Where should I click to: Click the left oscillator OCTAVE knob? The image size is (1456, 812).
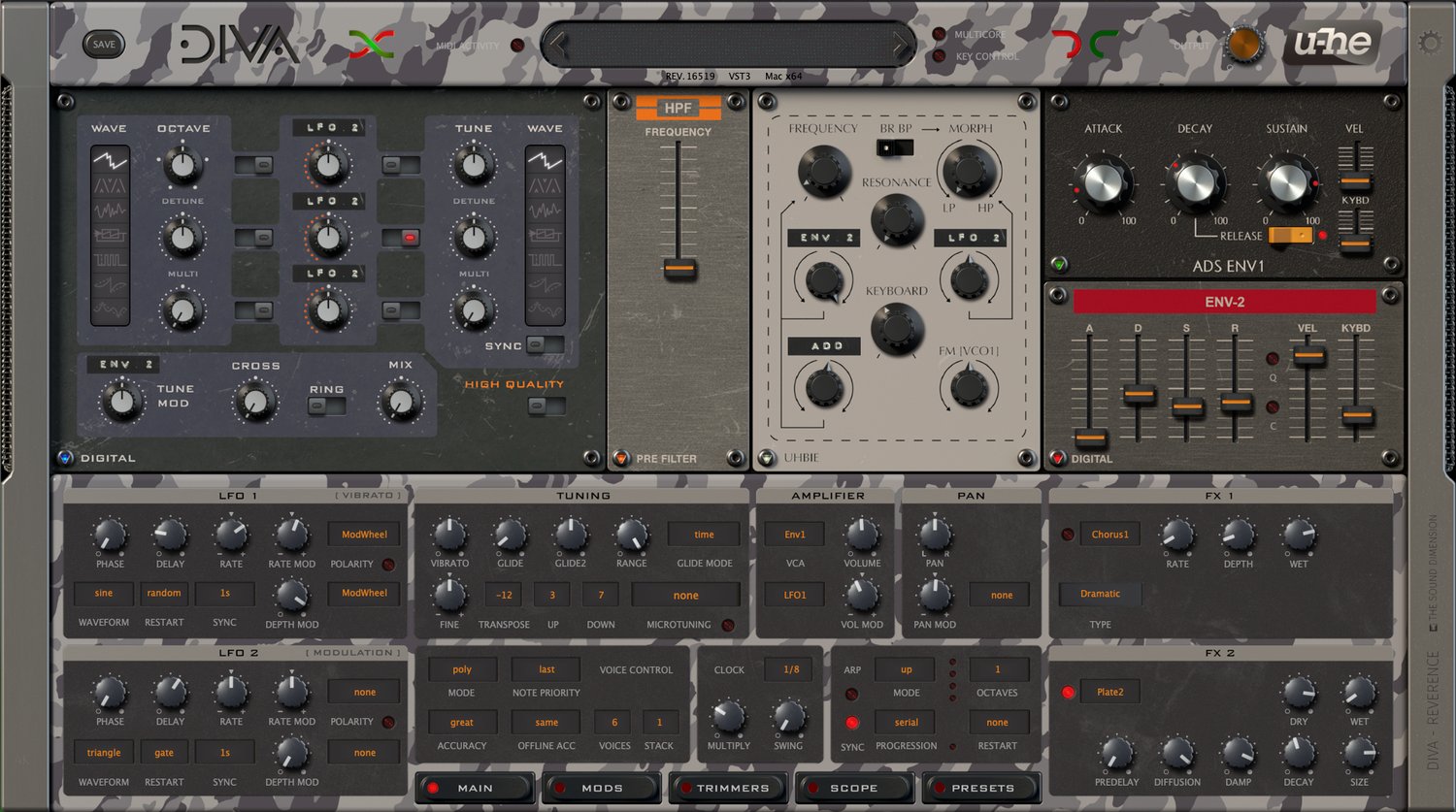point(182,166)
